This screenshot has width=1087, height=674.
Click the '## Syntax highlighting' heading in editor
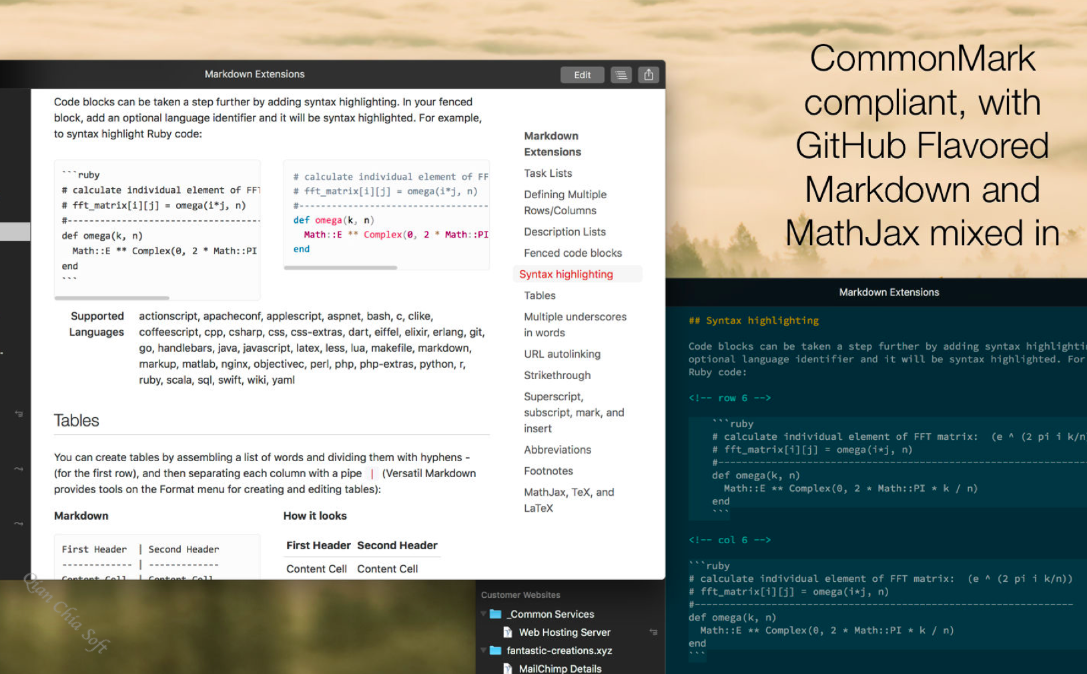(754, 320)
